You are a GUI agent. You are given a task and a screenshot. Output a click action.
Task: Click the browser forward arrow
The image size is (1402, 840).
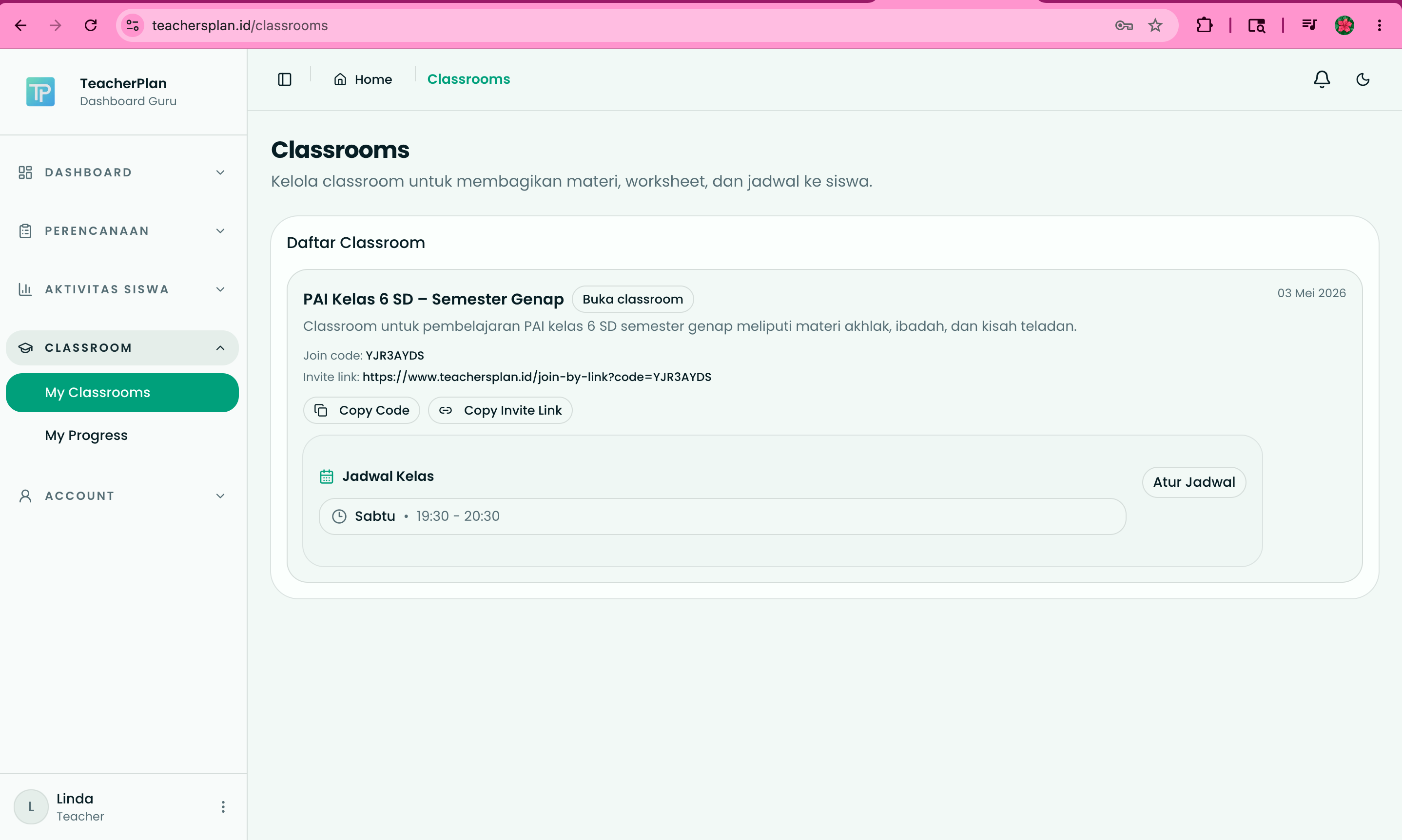[56, 25]
